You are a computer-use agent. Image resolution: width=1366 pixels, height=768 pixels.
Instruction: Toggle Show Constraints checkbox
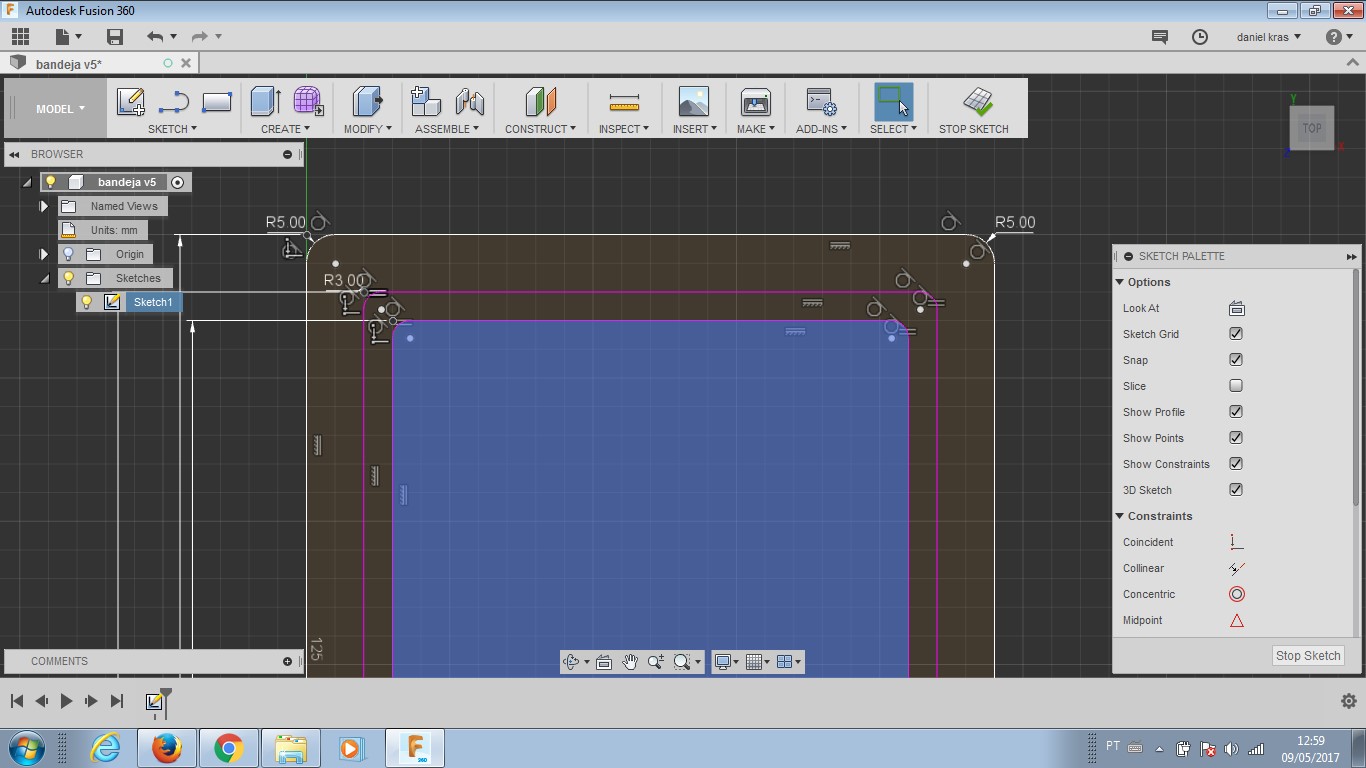1236,464
